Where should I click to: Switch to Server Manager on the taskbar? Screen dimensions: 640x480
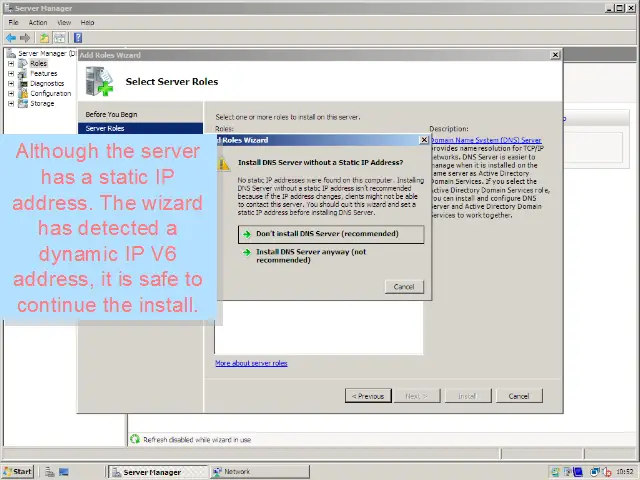click(x=158, y=472)
